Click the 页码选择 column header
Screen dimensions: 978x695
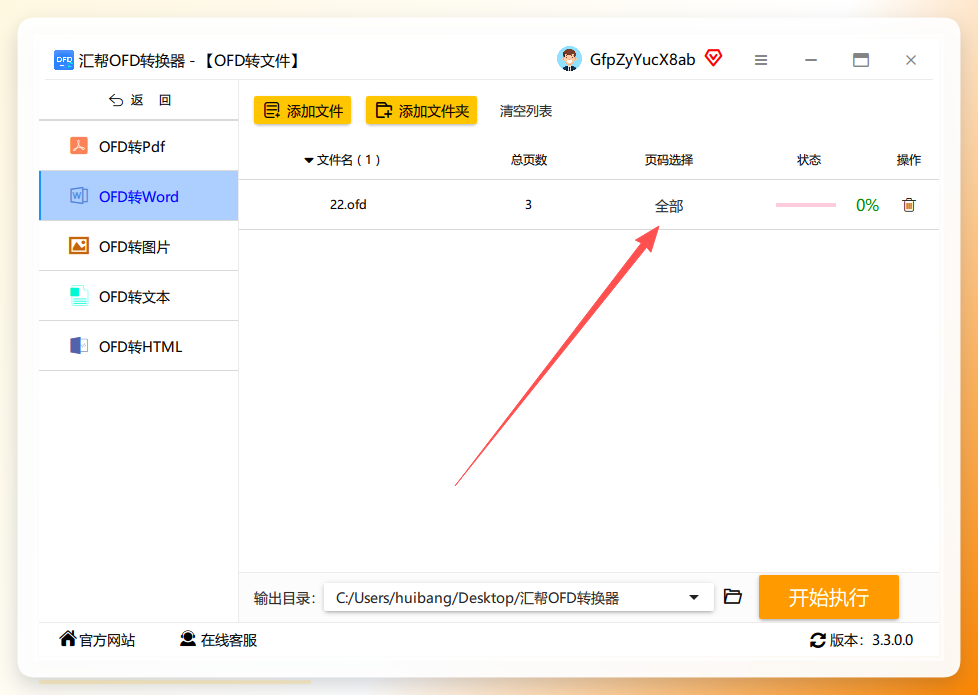pyautogui.click(x=669, y=160)
